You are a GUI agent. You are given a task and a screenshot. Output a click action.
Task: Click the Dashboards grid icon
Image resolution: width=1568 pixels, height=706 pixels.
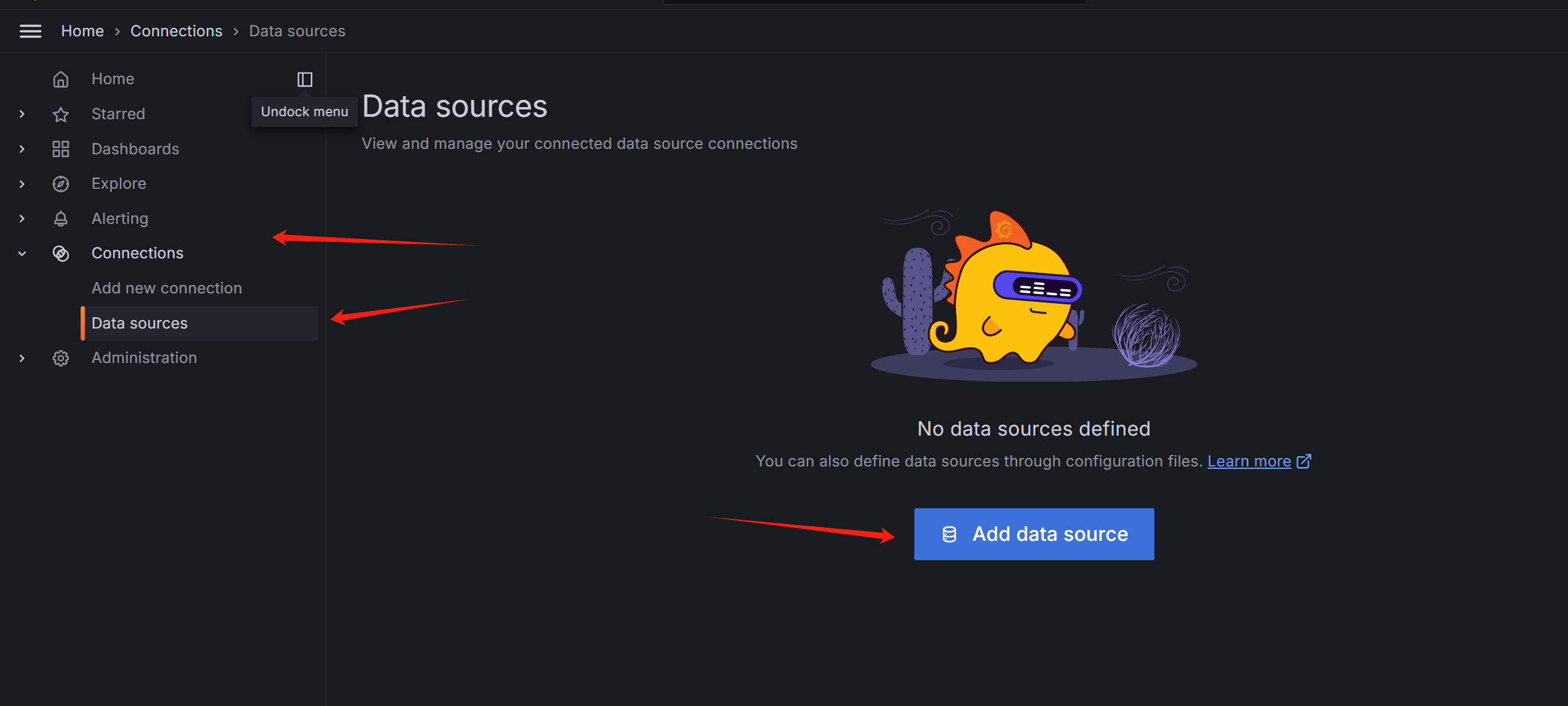coord(61,149)
